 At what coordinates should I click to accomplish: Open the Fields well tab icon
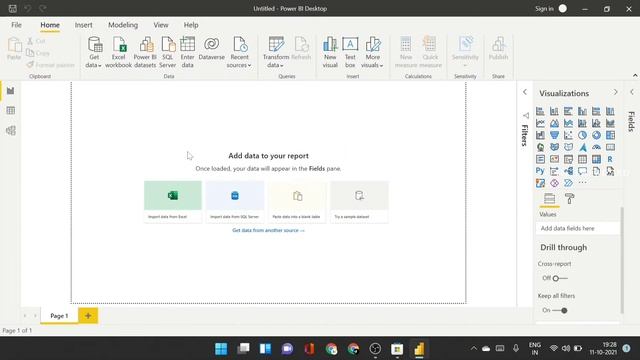tap(549, 199)
